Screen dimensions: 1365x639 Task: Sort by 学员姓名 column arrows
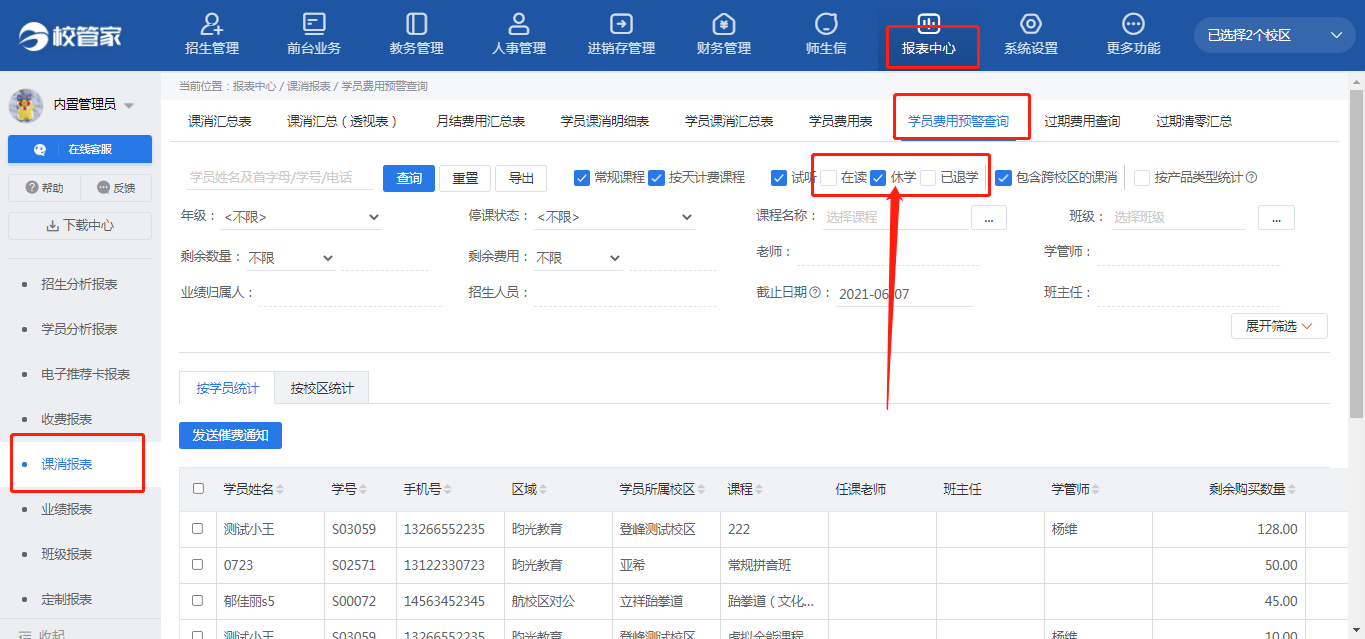280,490
